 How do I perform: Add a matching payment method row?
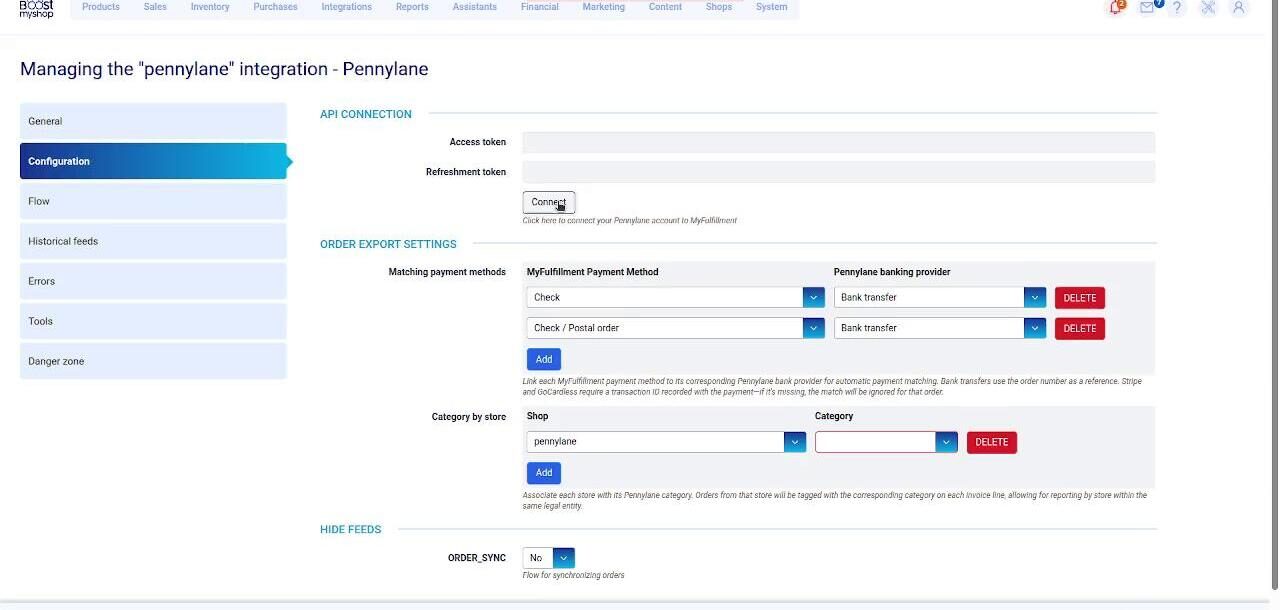click(x=544, y=359)
